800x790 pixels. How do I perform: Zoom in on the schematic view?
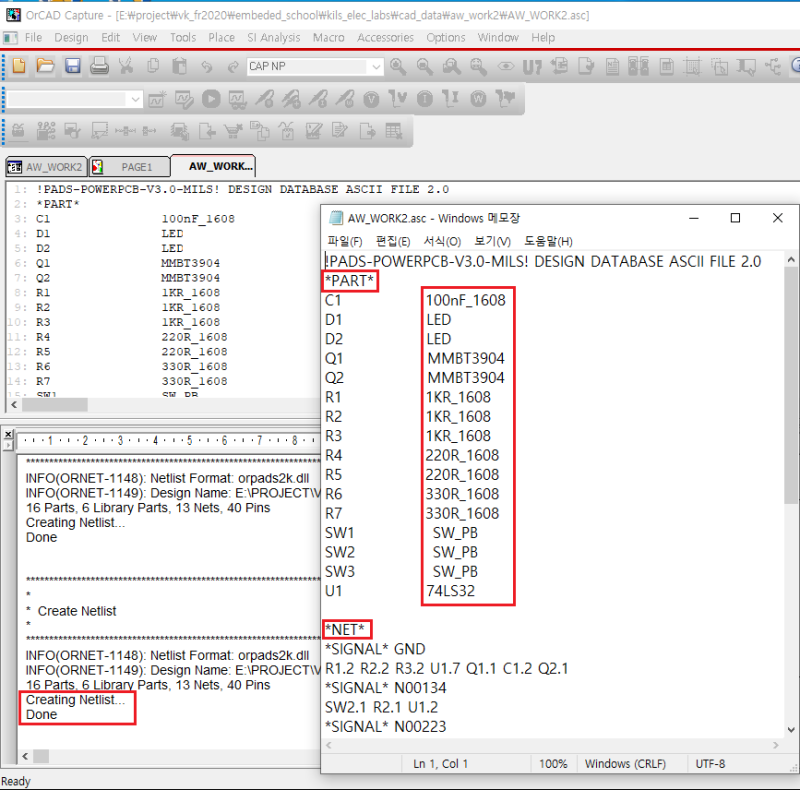point(396,66)
